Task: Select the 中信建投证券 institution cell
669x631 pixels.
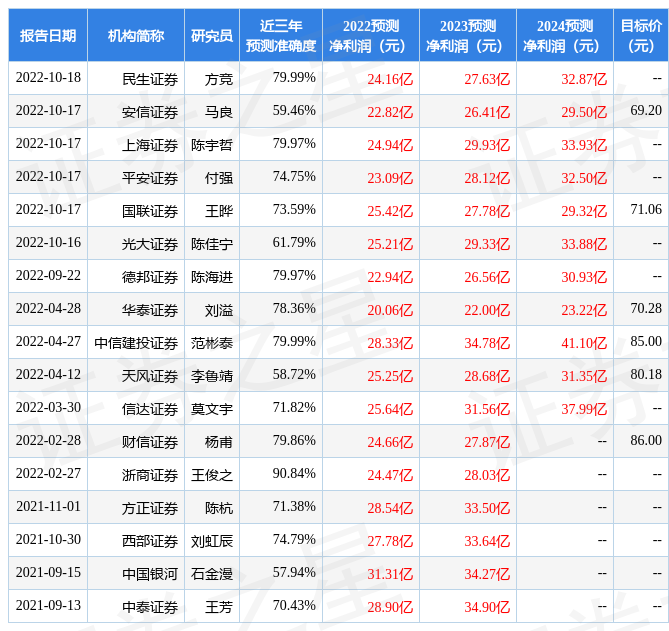Action: click(136, 343)
